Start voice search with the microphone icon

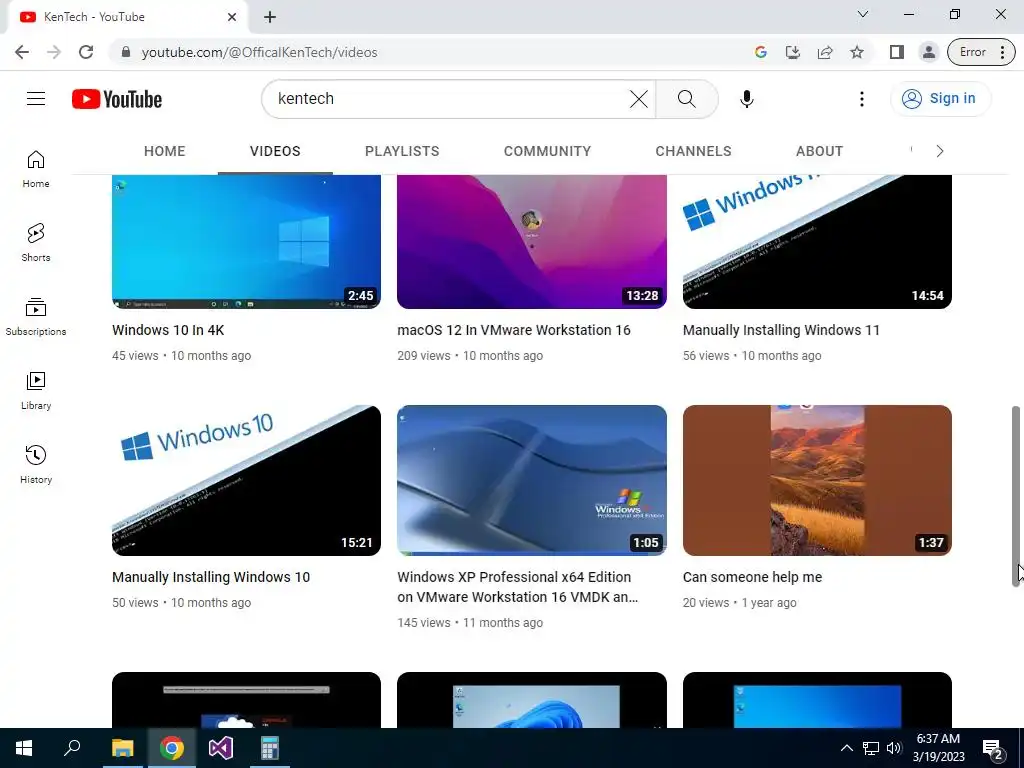click(746, 99)
